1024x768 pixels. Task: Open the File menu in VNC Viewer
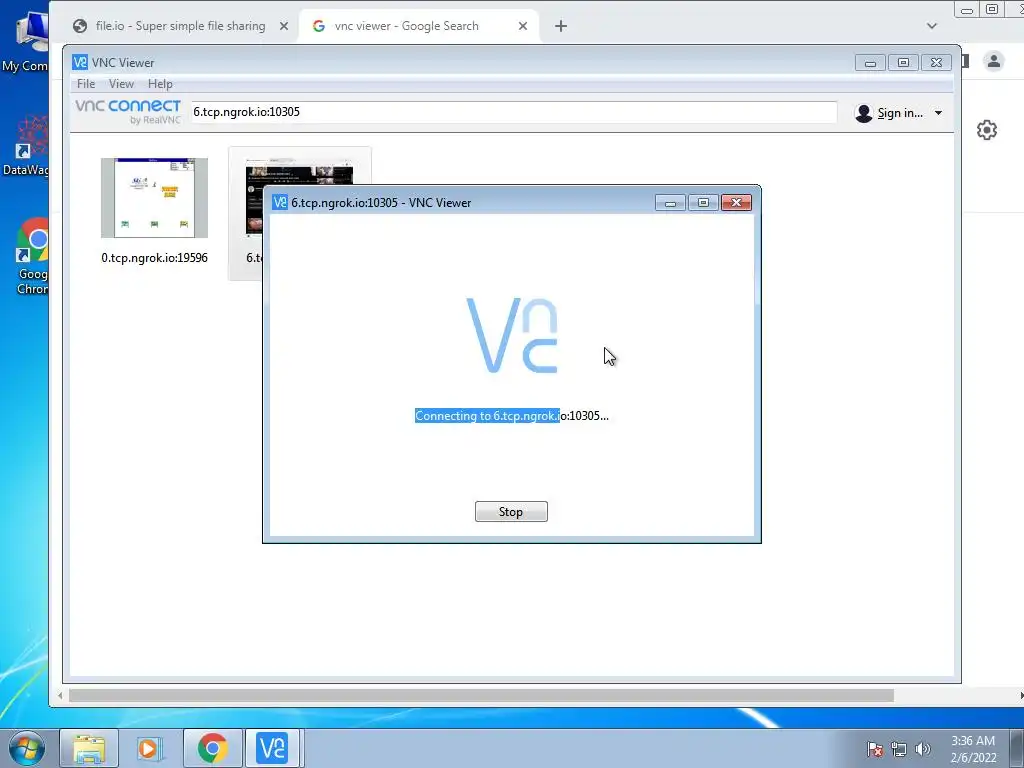tap(86, 84)
